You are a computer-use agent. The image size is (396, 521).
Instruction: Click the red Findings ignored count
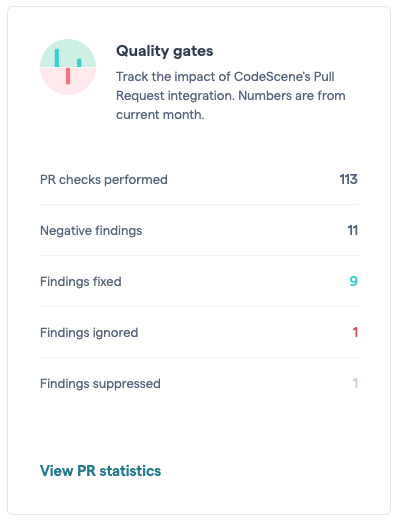tap(355, 332)
